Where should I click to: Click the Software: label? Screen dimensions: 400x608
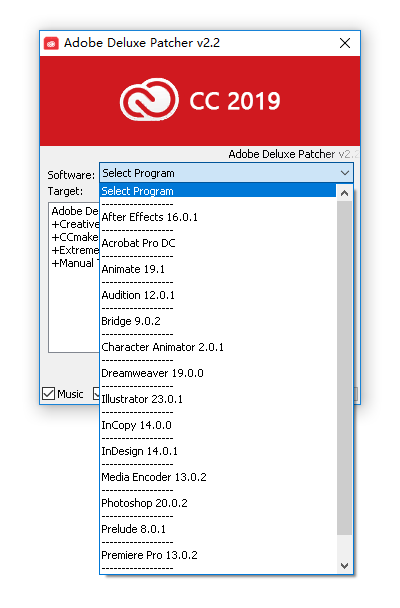[71, 175]
